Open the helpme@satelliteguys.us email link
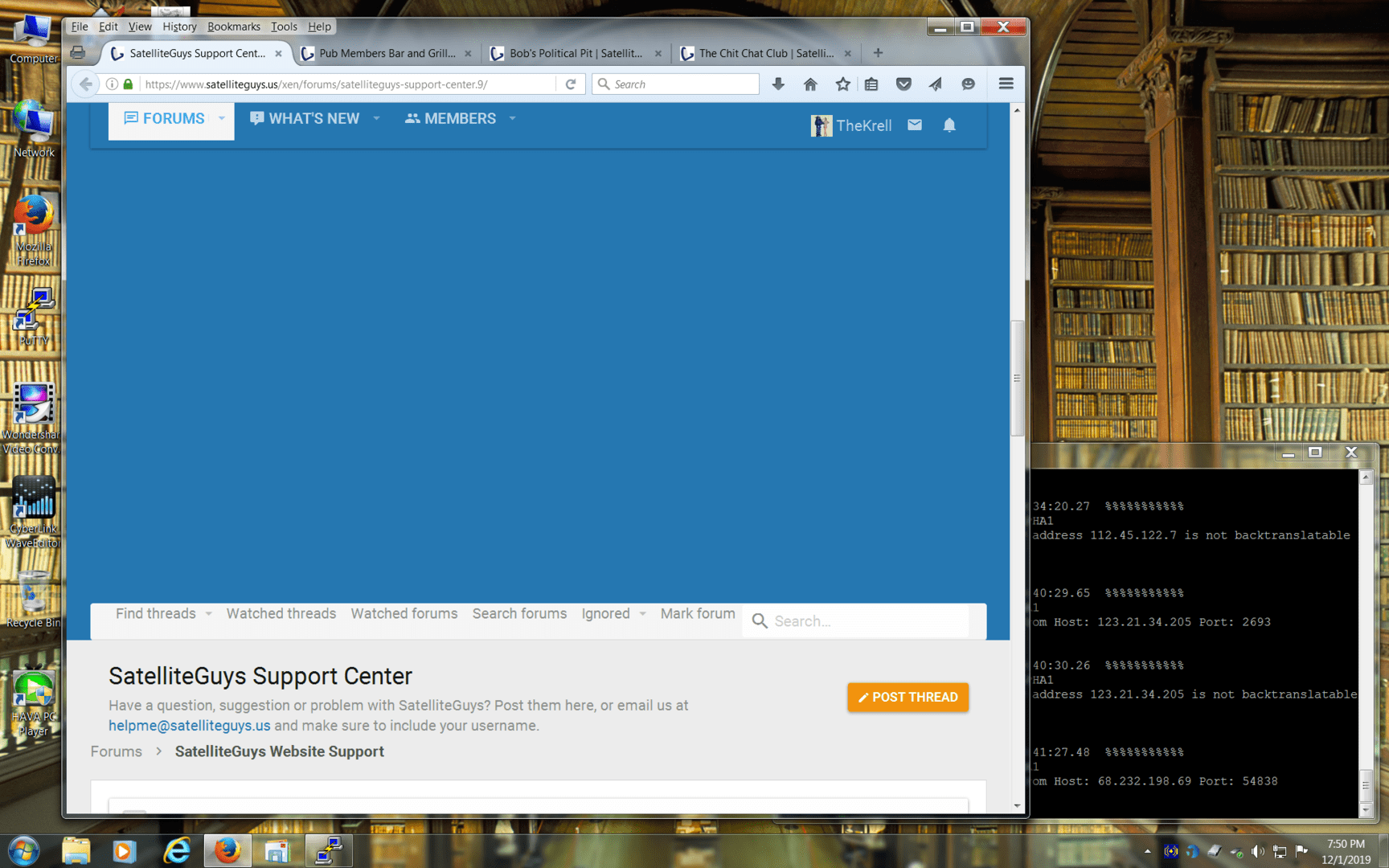Image resolution: width=1389 pixels, height=868 pixels. click(190, 726)
